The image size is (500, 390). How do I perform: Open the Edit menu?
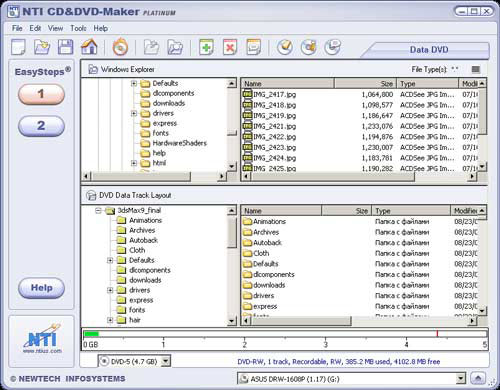pyautogui.click(x=35, y=28)
